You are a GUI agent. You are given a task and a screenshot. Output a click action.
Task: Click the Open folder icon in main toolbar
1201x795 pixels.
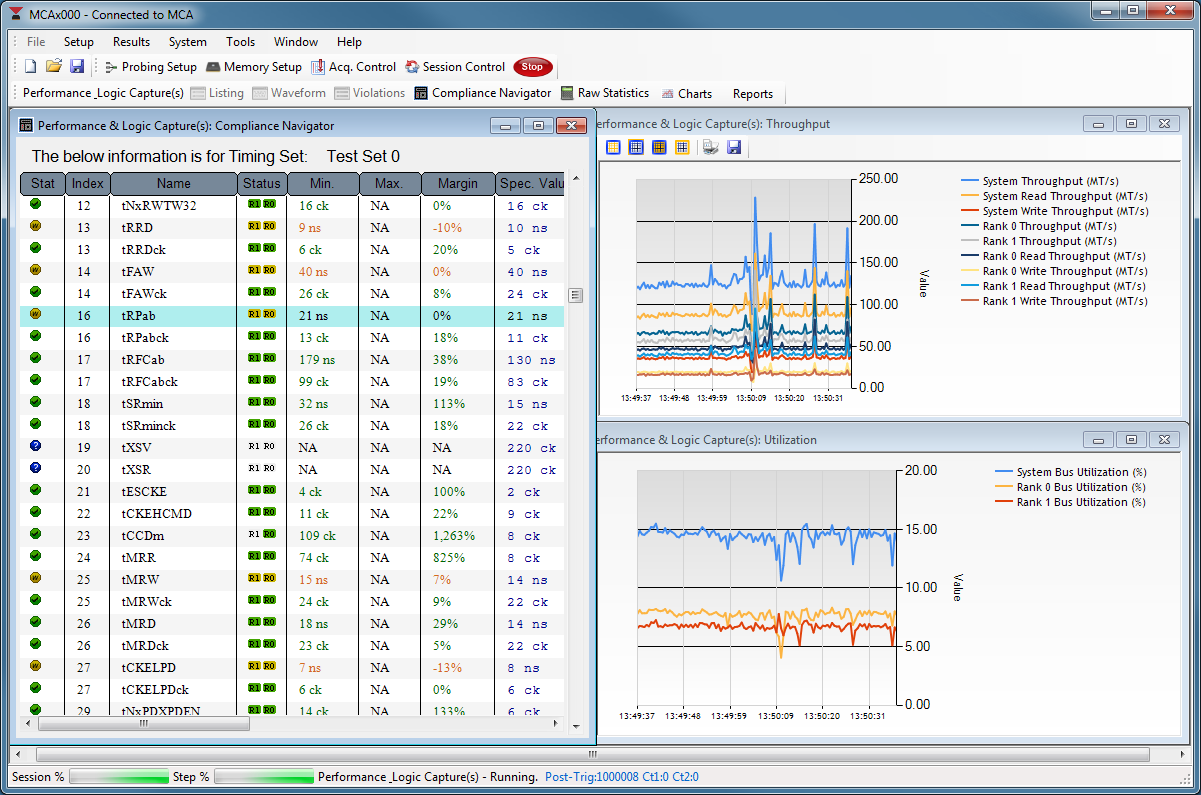pyautogui.click(x=54, y=67)
